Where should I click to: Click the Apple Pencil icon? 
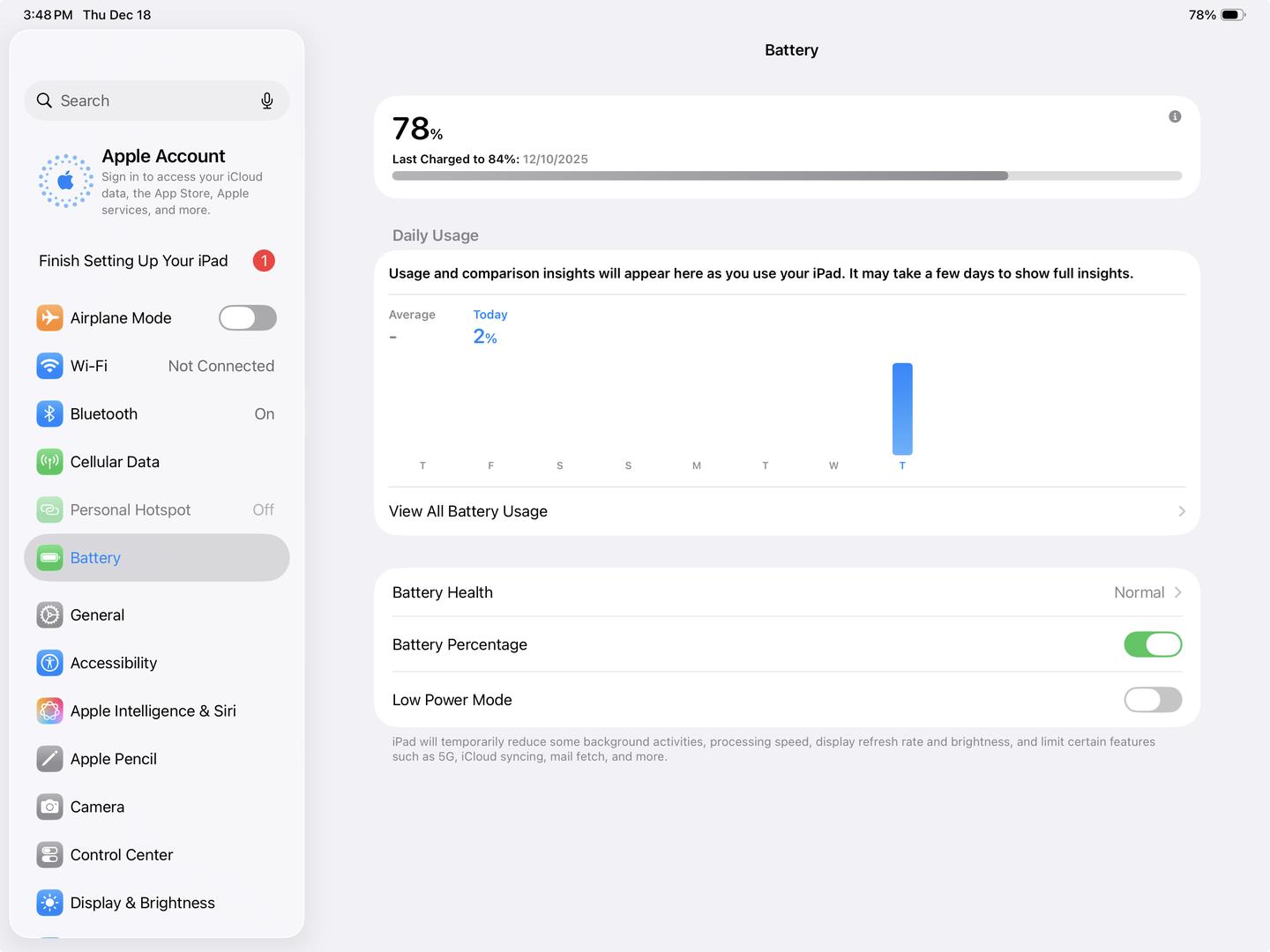tap(49, 759)
